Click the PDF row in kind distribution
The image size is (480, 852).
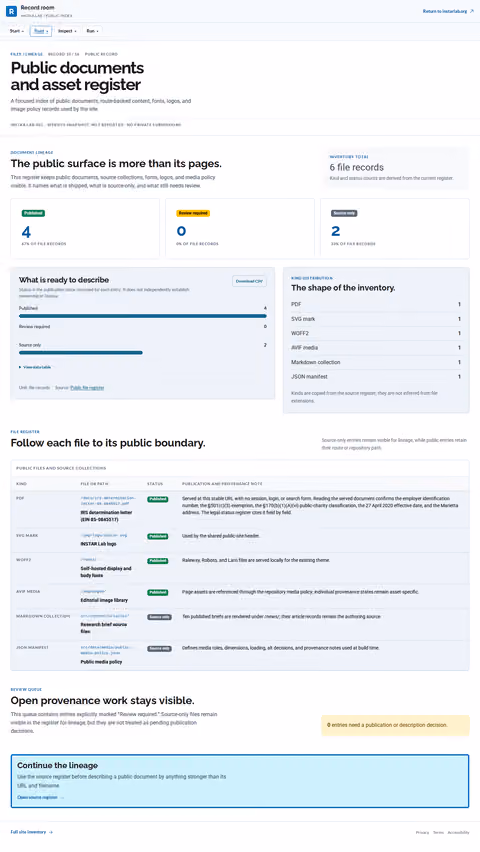(x=376, y=304)
